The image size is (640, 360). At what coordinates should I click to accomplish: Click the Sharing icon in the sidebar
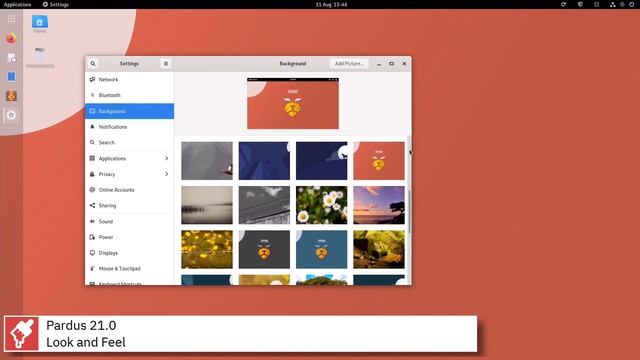coord(92,205)
